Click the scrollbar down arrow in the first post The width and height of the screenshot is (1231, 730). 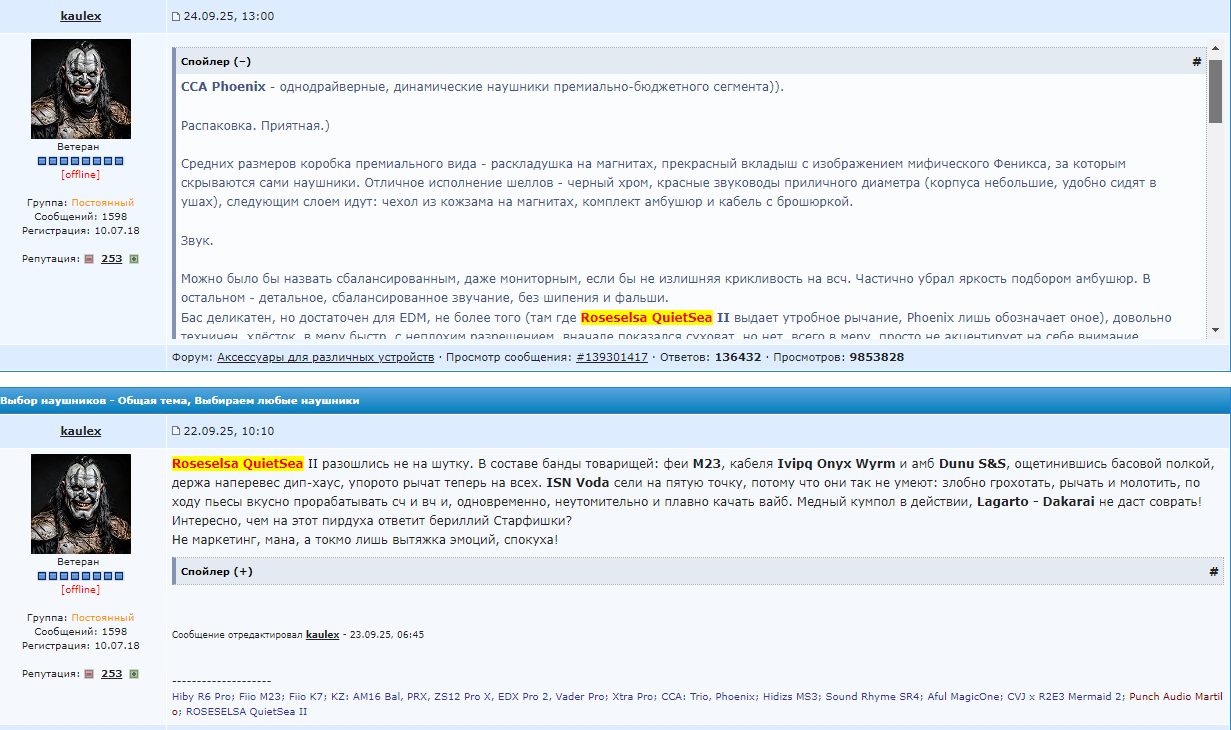point(1215,329)
